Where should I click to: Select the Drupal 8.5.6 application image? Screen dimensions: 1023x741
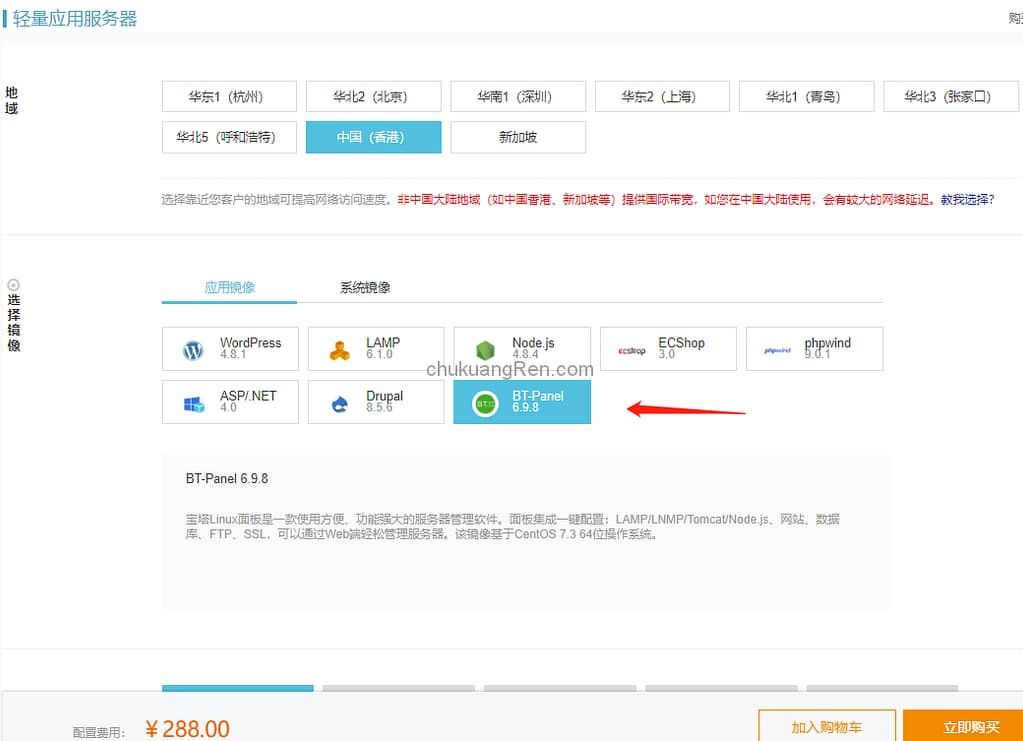click(376, 402)
